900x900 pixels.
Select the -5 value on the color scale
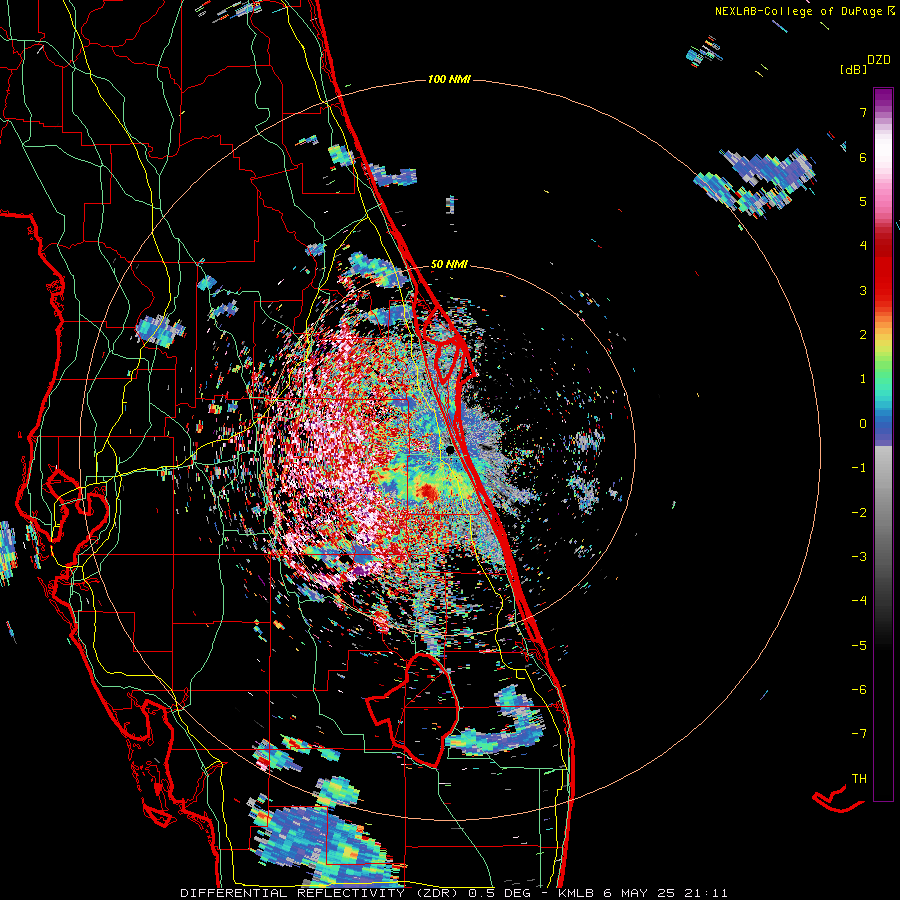pyautogui.click(x=859, y=646)
